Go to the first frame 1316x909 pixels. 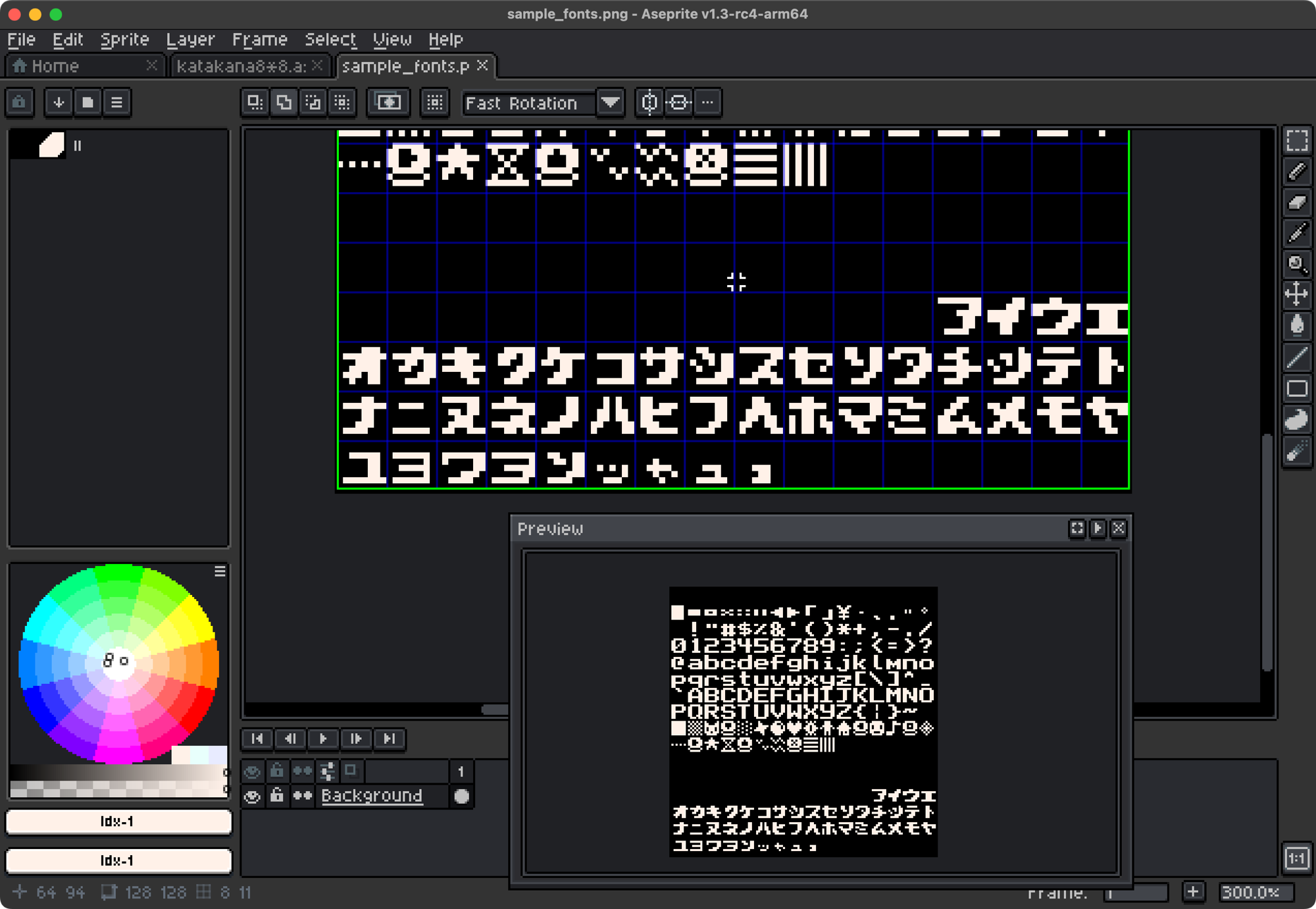(257, 739)
